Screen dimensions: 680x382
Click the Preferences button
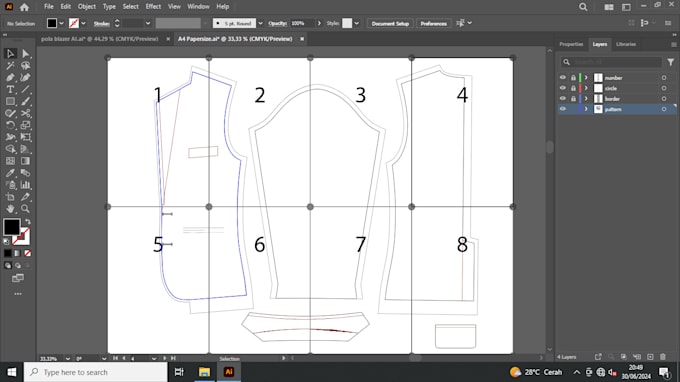433,23
